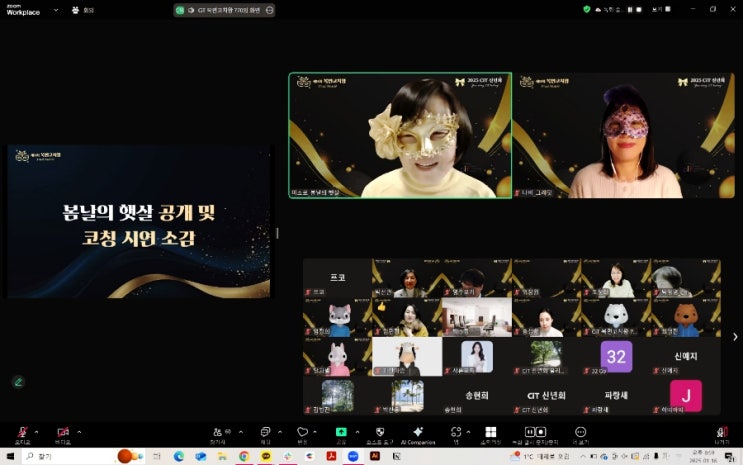Screen dimensions: 743x465
Task: Click the weather widget in taskbar
Action: point(541,456)
